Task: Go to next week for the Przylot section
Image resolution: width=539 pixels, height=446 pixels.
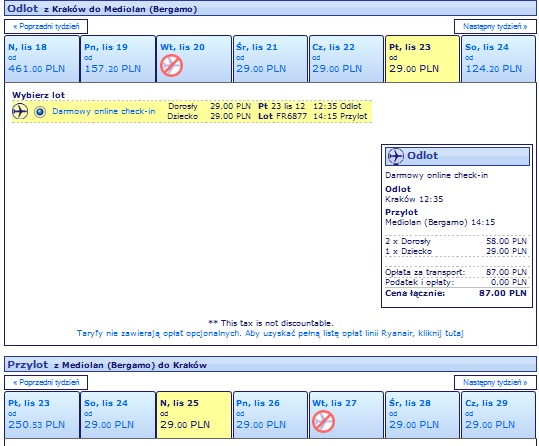Action: (x=495, y=382)
